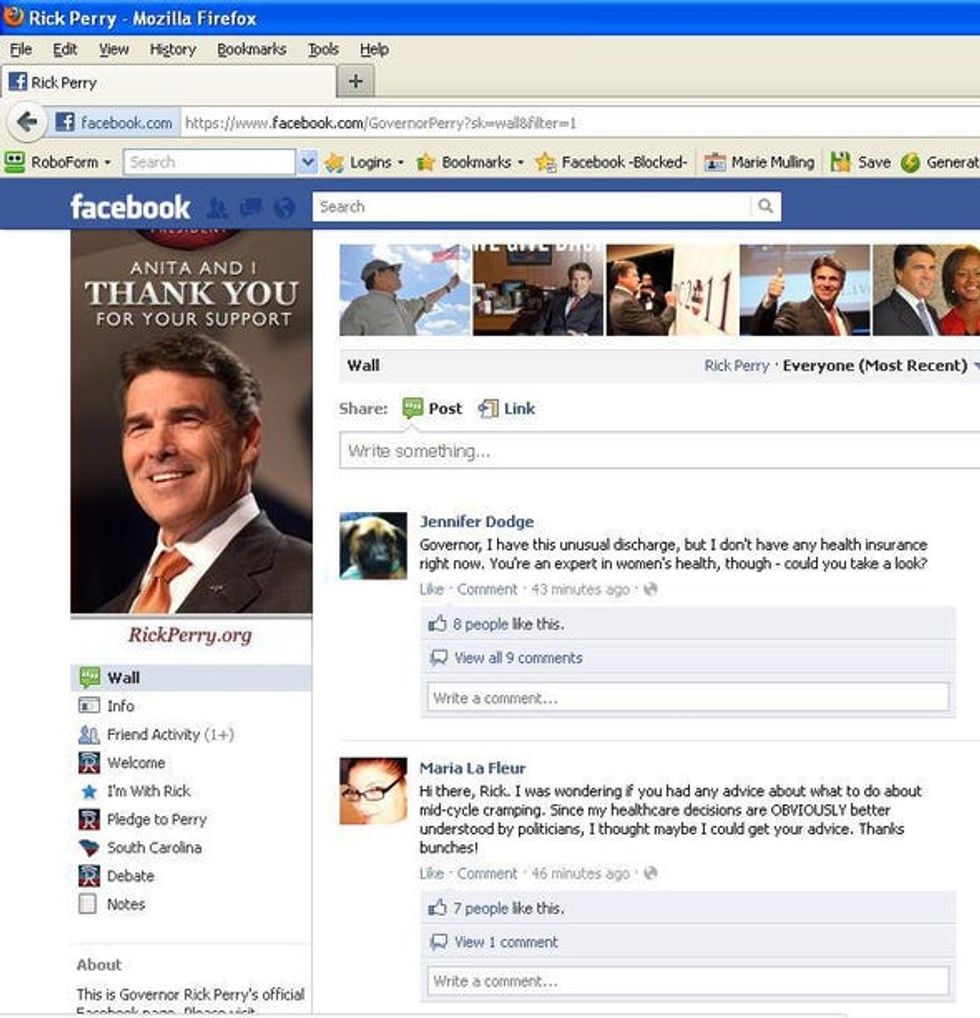Open Facebook friend requests icon
Screen dimensions: 980x1018
click(217, 208)
